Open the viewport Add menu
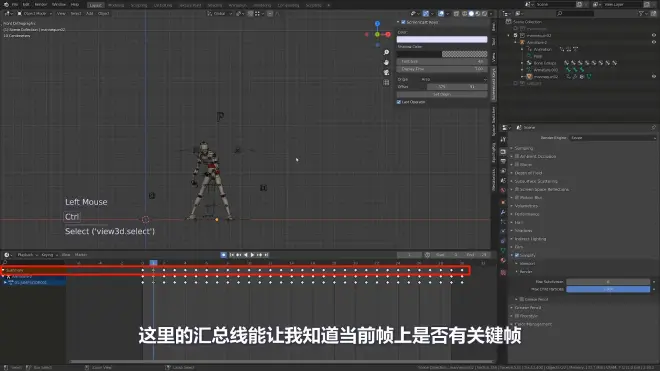 (x=90, y=13)
